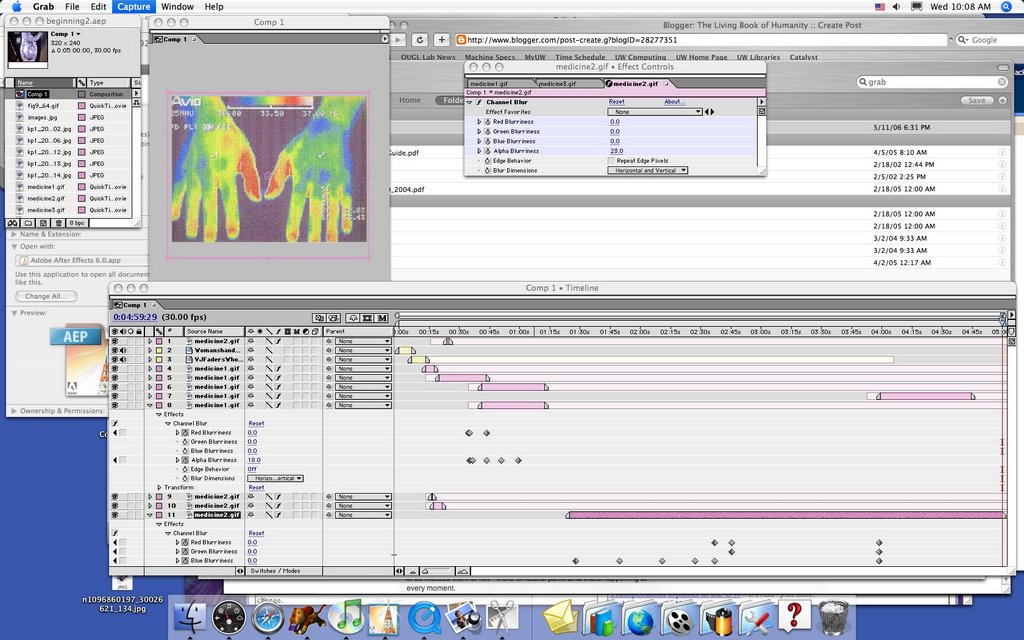The image size is (1024, 640).
Task: Hide layer 1 medicine2.gif with its eye toggle
Action: pos(115,342)
